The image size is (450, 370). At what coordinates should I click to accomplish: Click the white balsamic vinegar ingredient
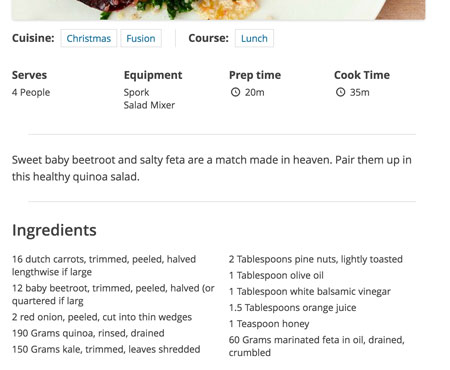310,292
